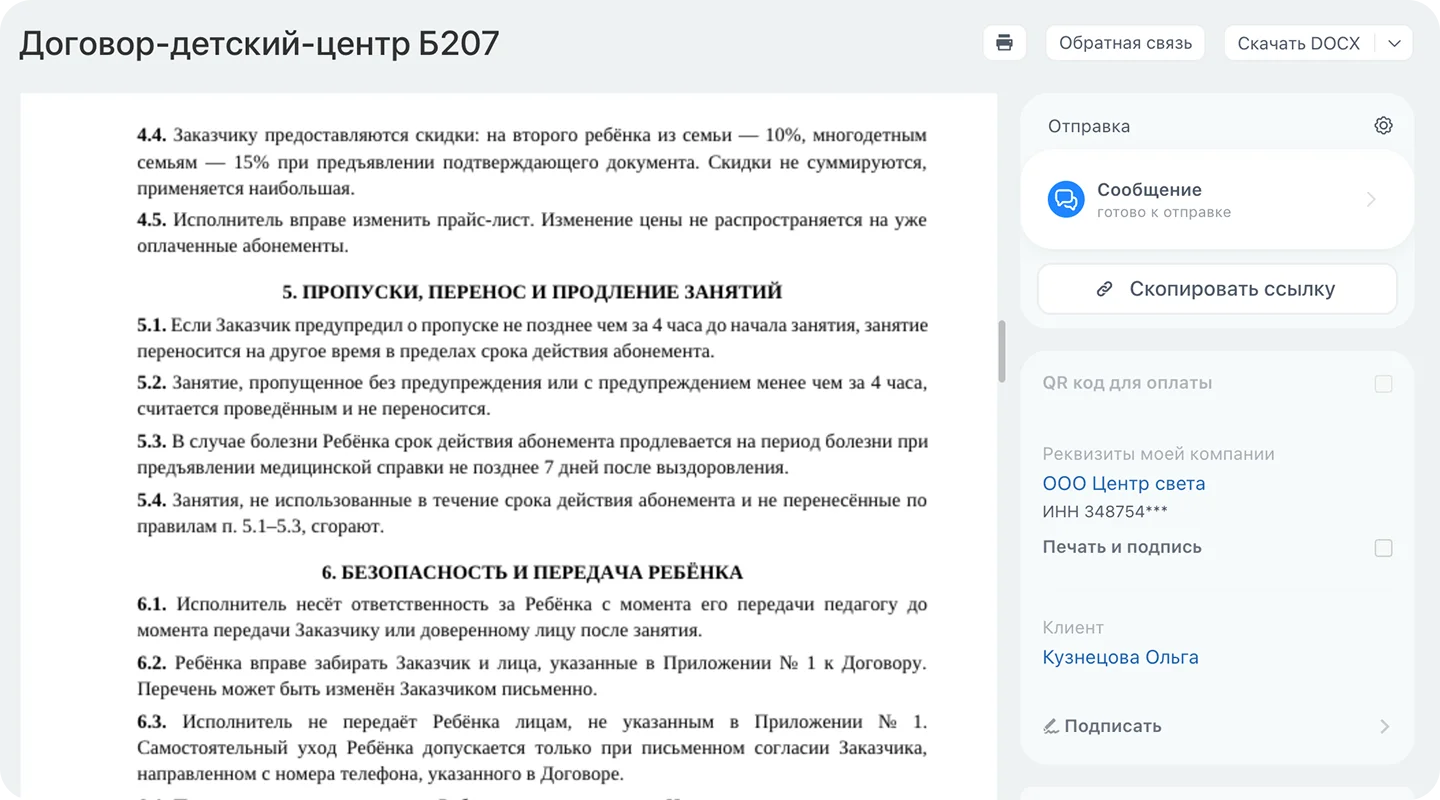Expand download format dropdown arrow
This screenshot has width=1440, height=800.
[x=1394, y=43]
